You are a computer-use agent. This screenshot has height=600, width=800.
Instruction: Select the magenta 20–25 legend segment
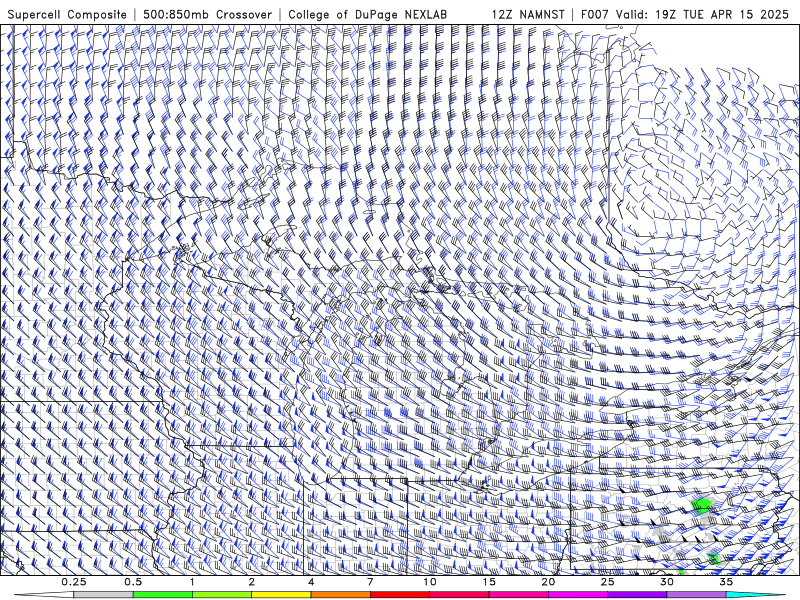(578, 595)
